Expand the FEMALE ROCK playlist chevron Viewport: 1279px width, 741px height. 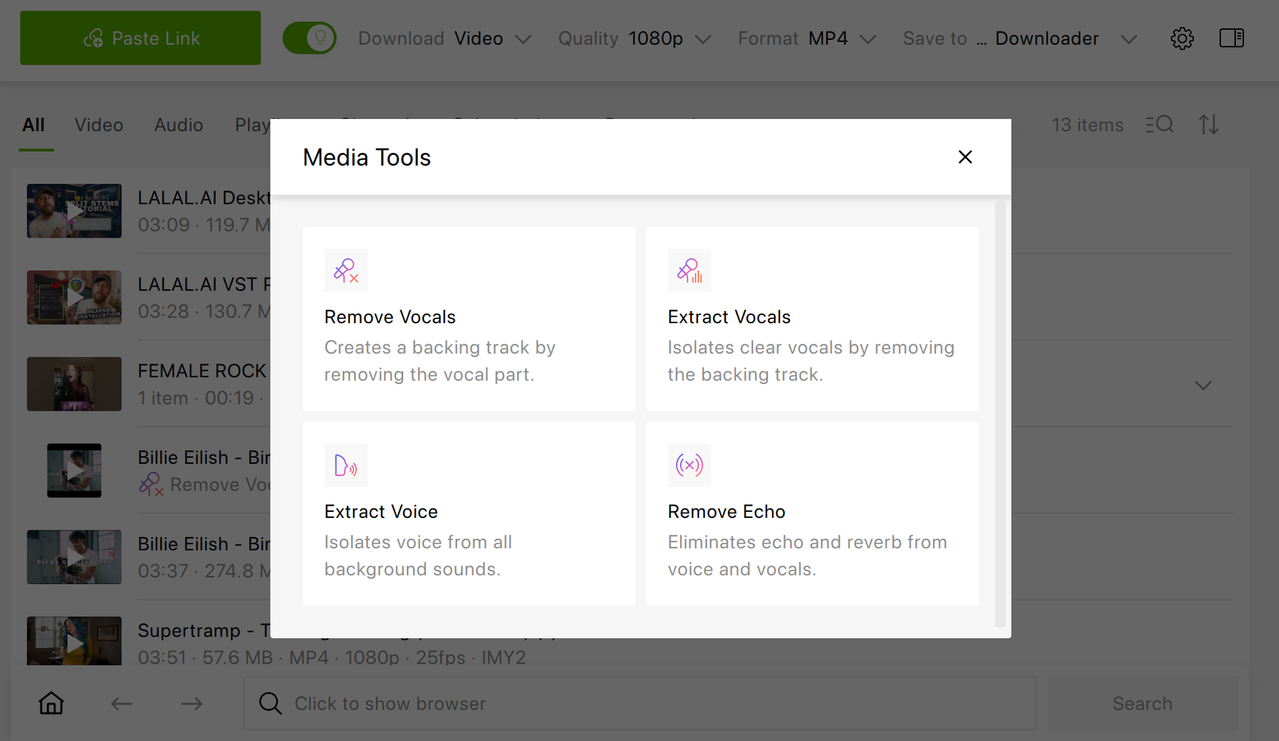pyautogui.click(x=1203, y=385)
